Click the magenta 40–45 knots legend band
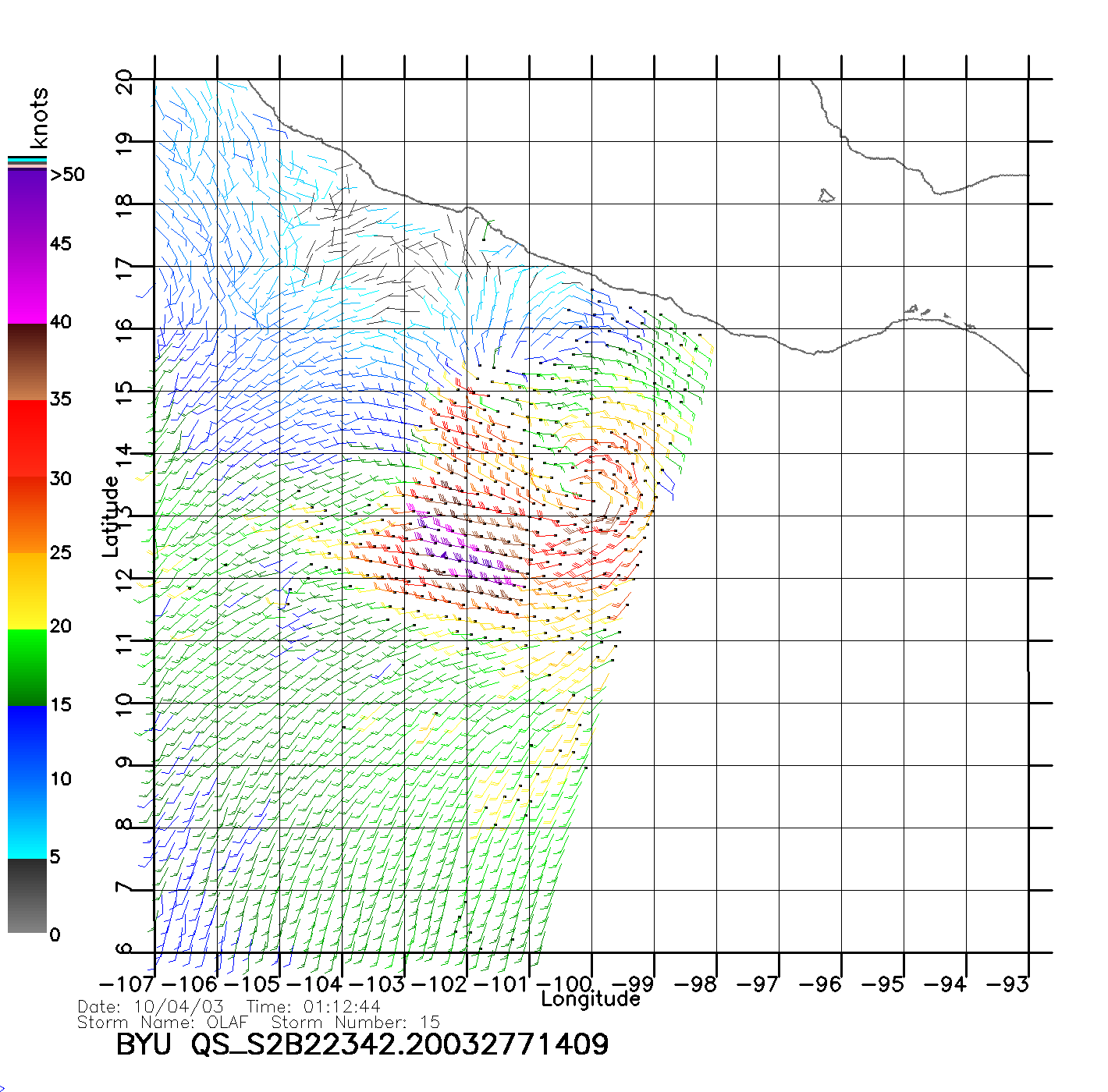The image size is (1108, 1092). pos(27,285)
